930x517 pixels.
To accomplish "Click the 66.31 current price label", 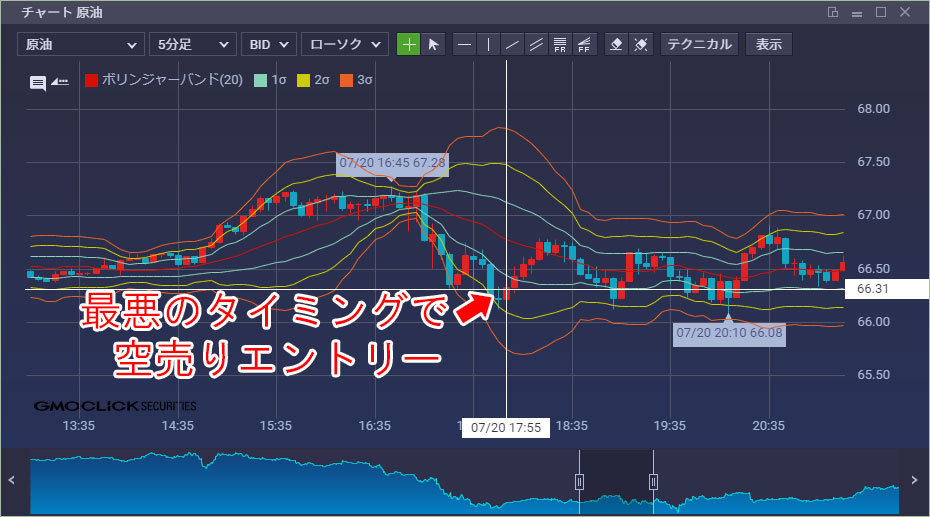I will coord(886,289).
